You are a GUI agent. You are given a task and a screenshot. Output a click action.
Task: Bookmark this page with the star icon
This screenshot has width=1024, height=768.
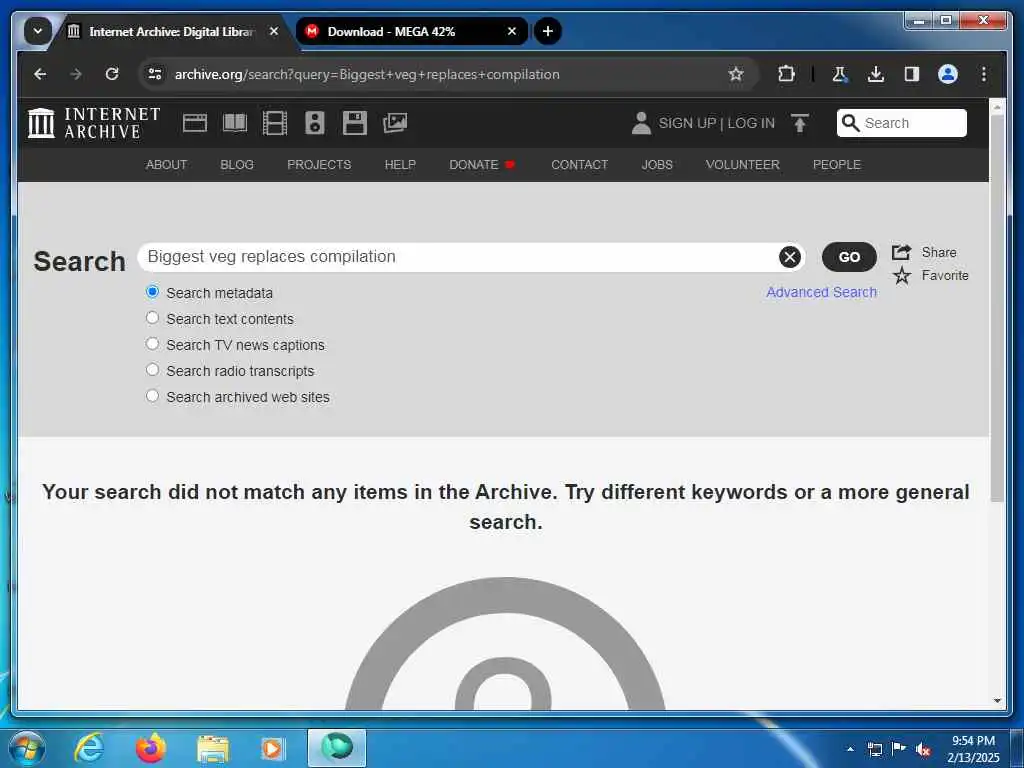pyautogui.click(x=736, y=74)
